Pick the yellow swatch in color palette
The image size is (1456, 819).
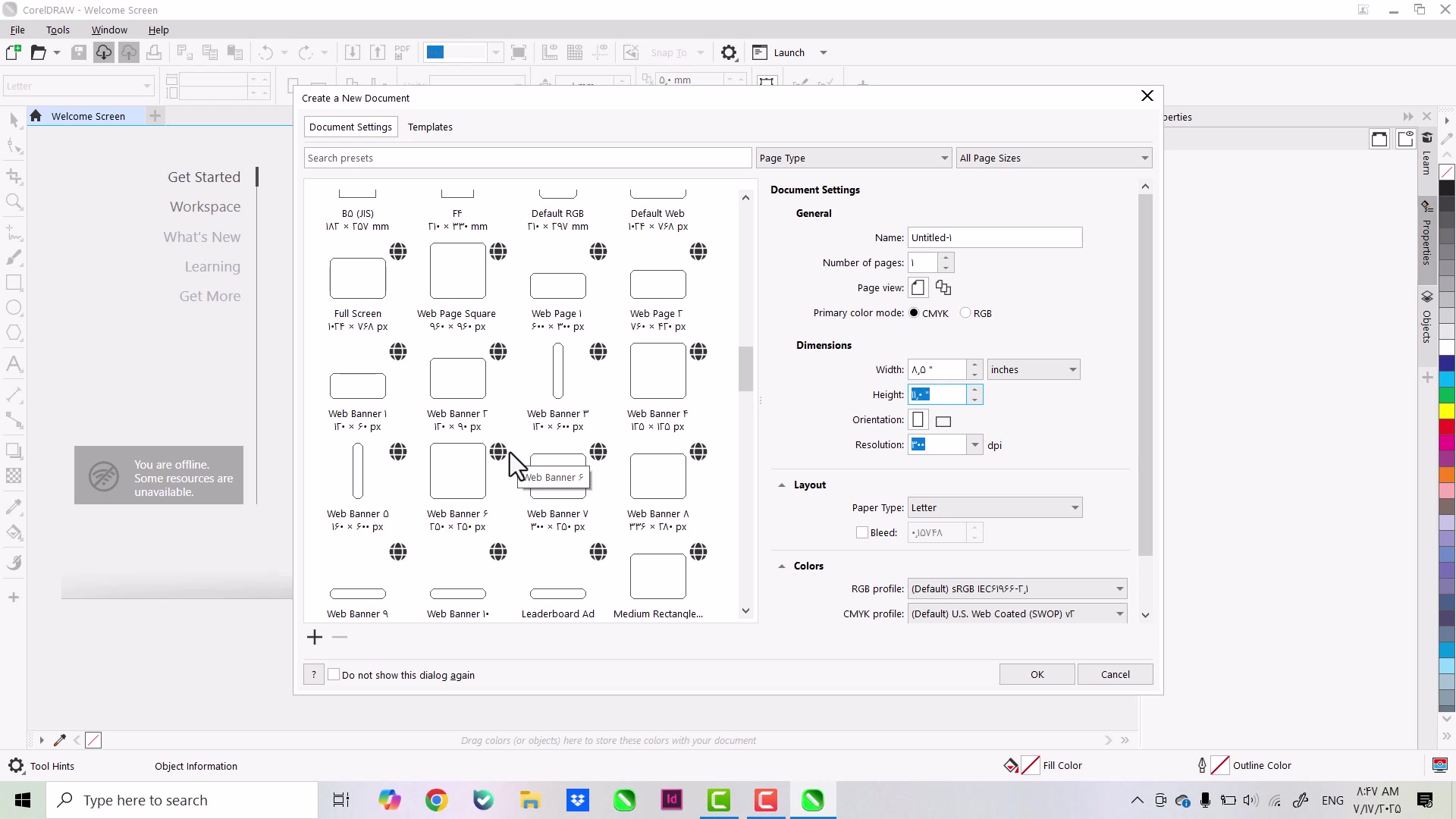tap(1447, 410)
